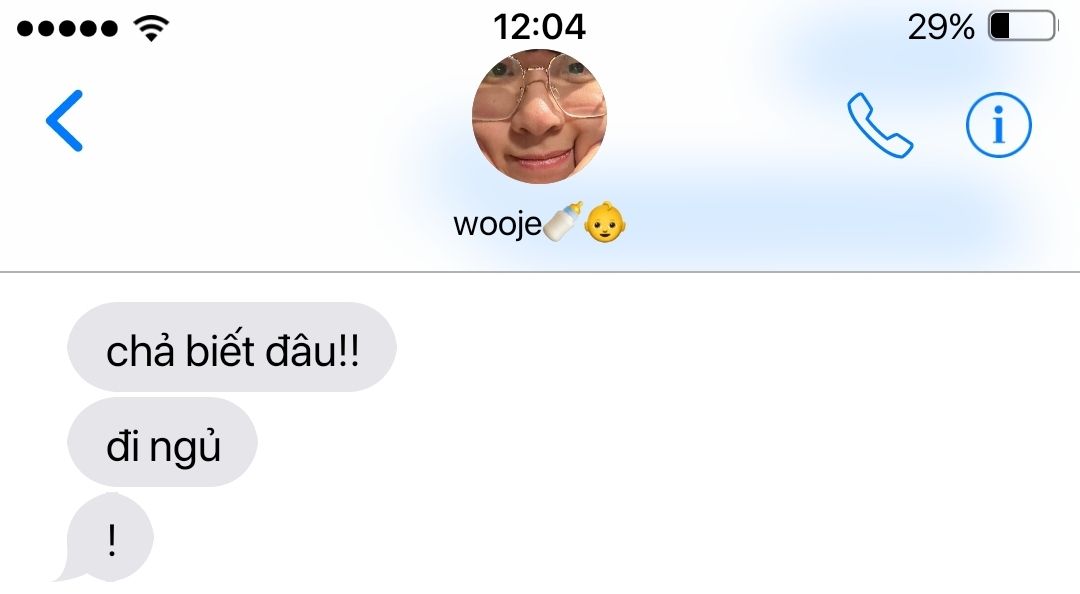Image resolution: width=1080 pixels, height=594 pixels.
Task: Select the "!" message bubble
Action: pyautogui.click(x=110, y=537)
